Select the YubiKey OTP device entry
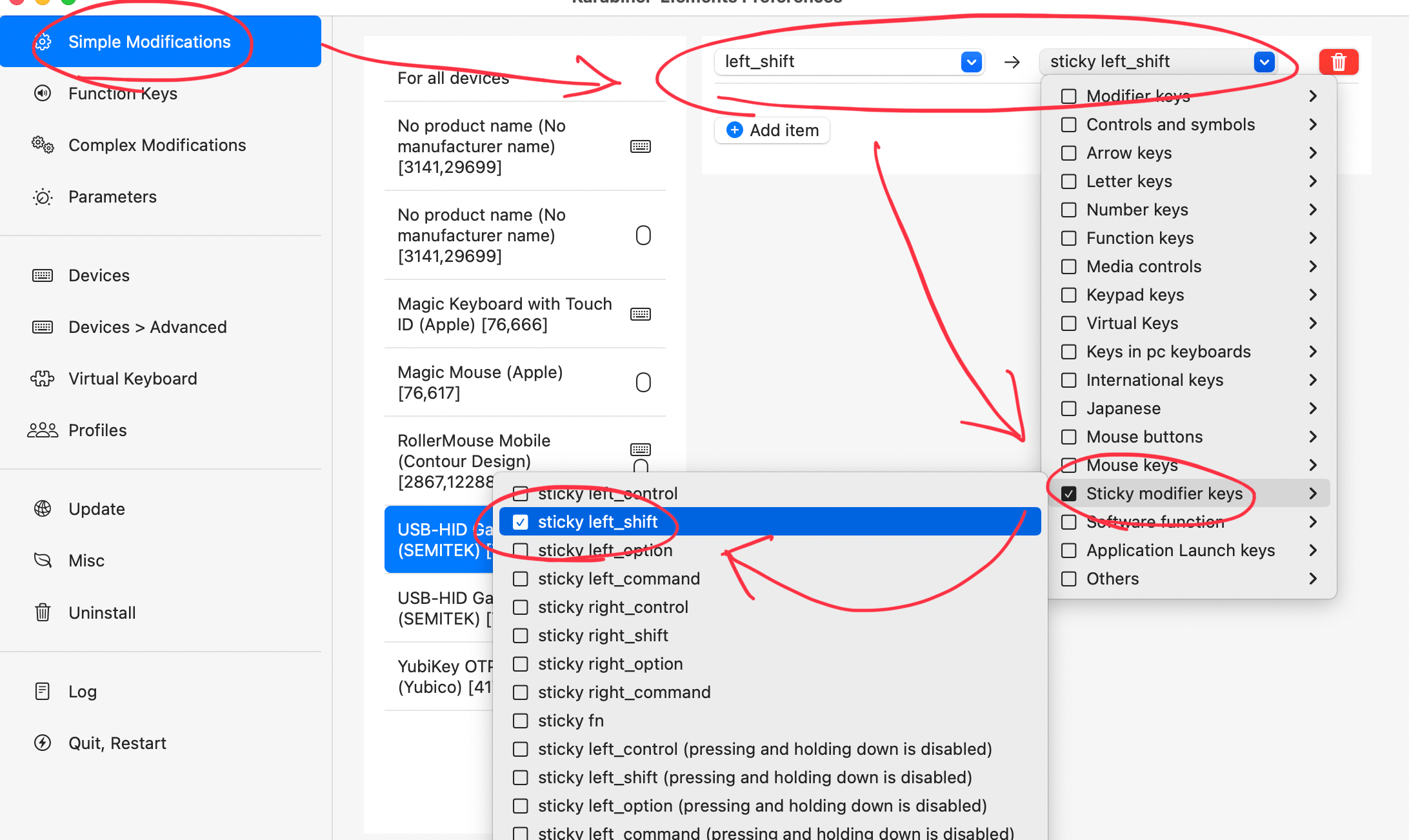Screen dimensions: 1409x840 tap(439, 677)
